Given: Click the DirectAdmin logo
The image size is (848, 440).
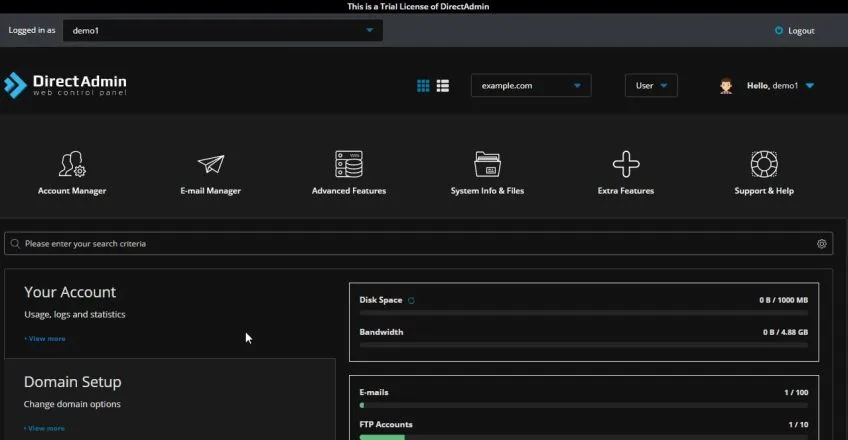Looking at the screenshot, I should click(x=65, y=85).
